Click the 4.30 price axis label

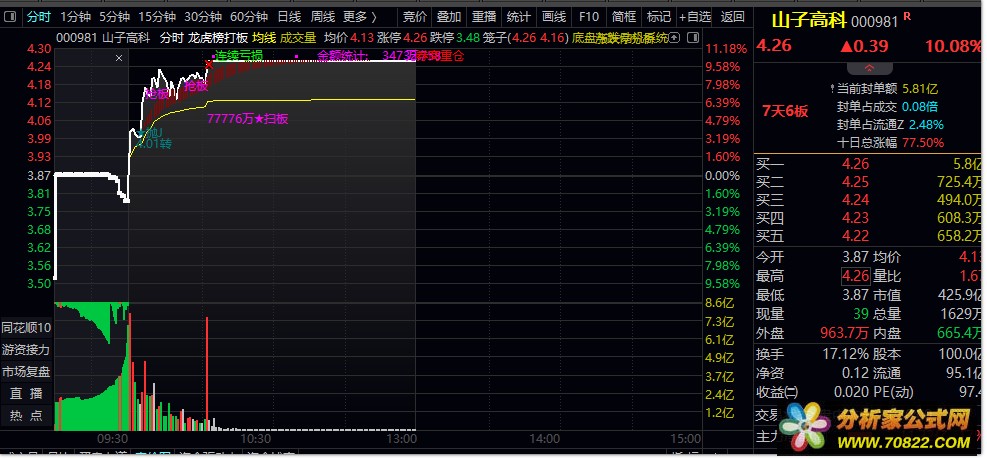pyautogui.click(x=40, y=48)
